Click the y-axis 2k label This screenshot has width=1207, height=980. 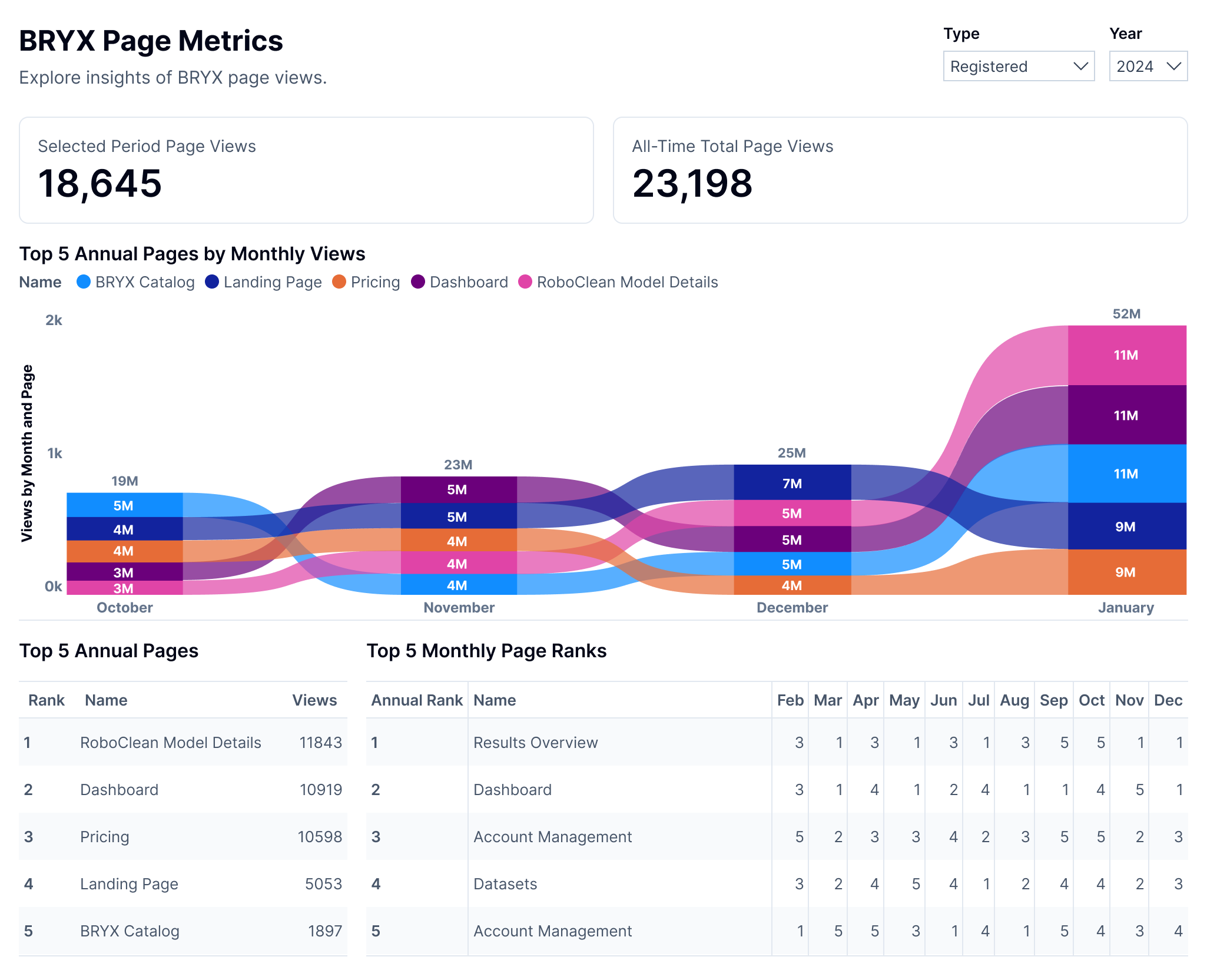(54, 320)
